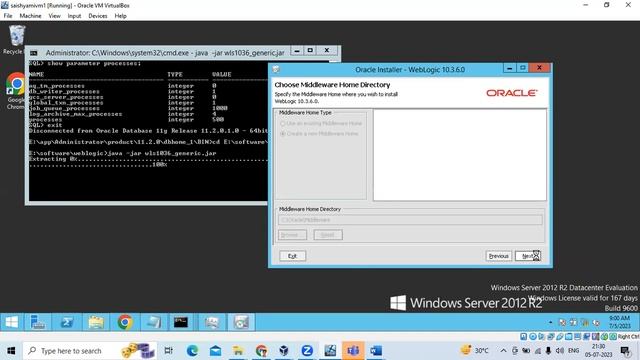
Task: Open the host clock showing 21:30
Action: [598, 351]
